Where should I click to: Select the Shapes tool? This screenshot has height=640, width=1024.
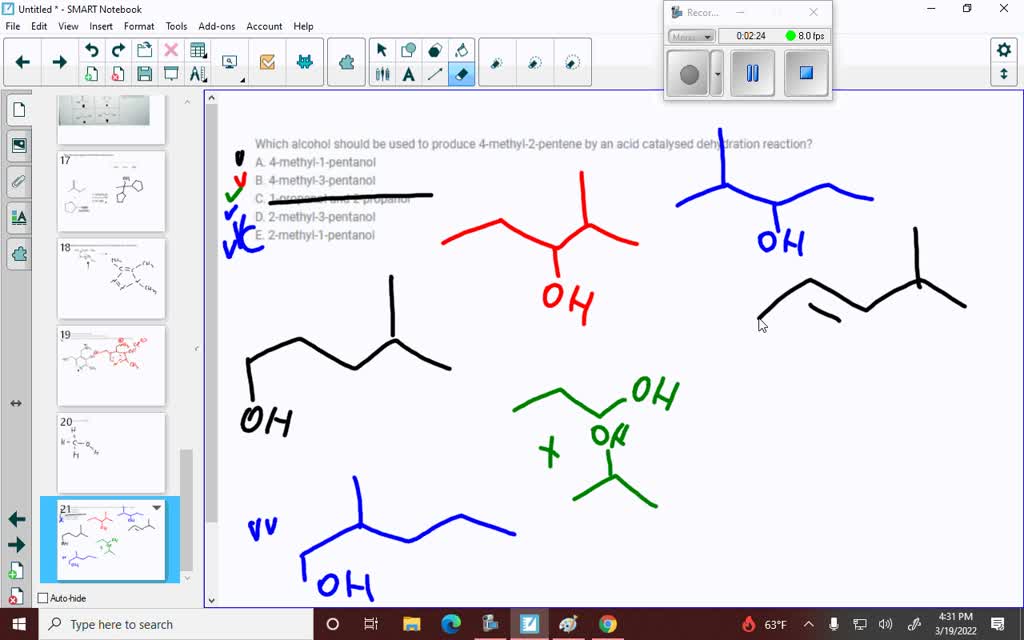pos(407,49)
